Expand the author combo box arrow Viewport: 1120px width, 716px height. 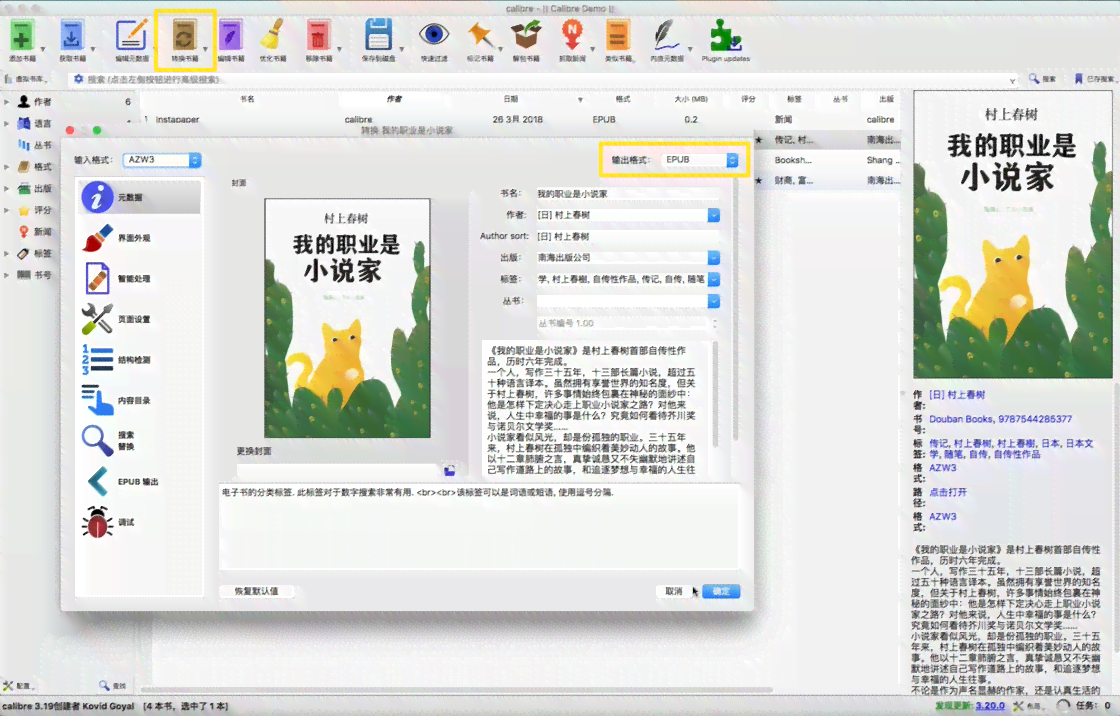coord(714,215)
